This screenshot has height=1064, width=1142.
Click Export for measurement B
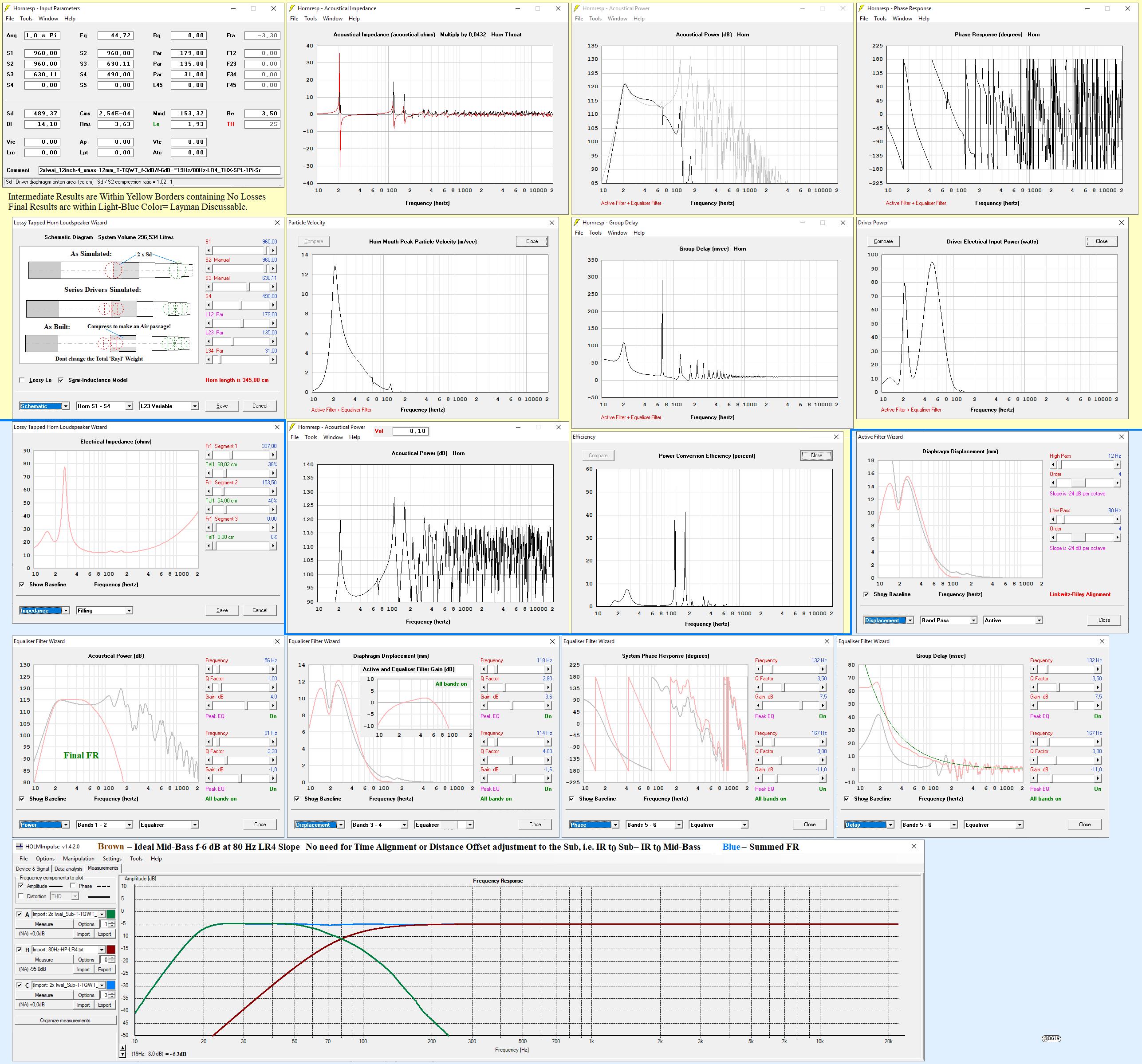105,969
